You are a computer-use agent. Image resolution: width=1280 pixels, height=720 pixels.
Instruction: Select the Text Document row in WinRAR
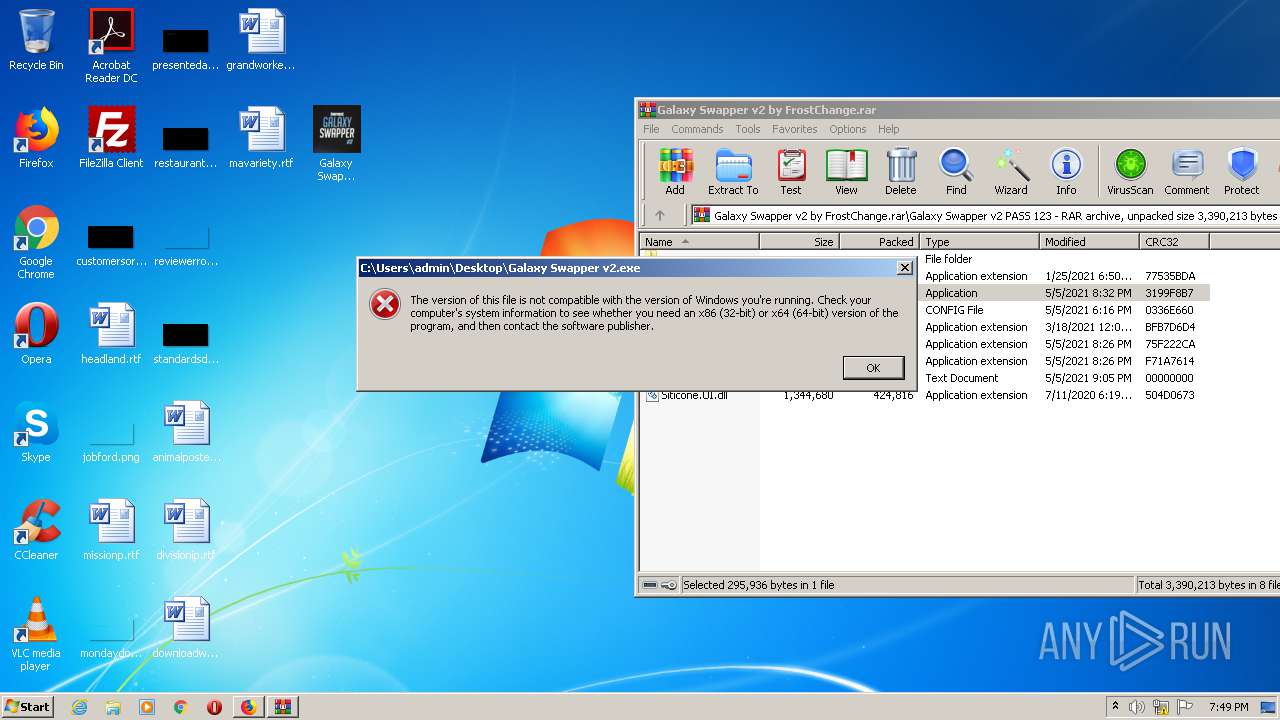[1064, 378]
